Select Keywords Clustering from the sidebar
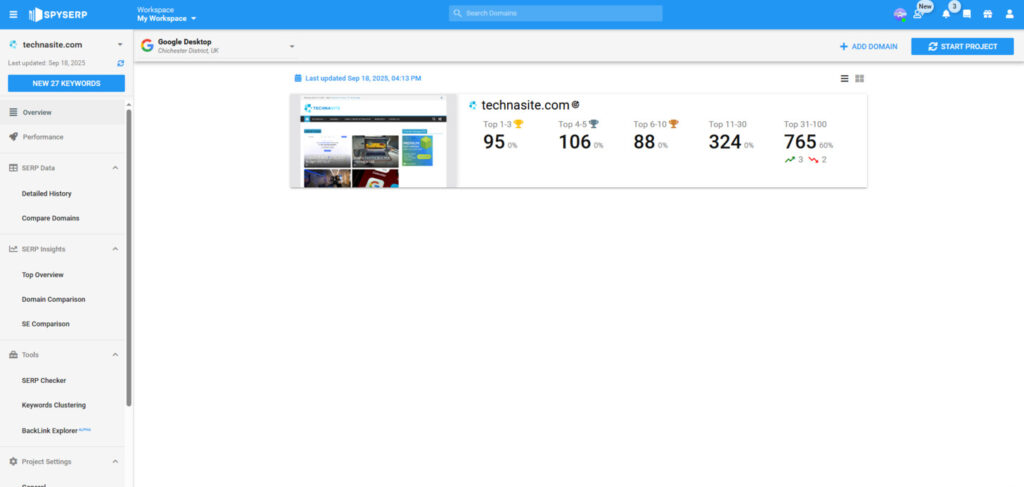The height and width of the screenshot is (487, 1024). pyautogui.click(x=54, y=405)
